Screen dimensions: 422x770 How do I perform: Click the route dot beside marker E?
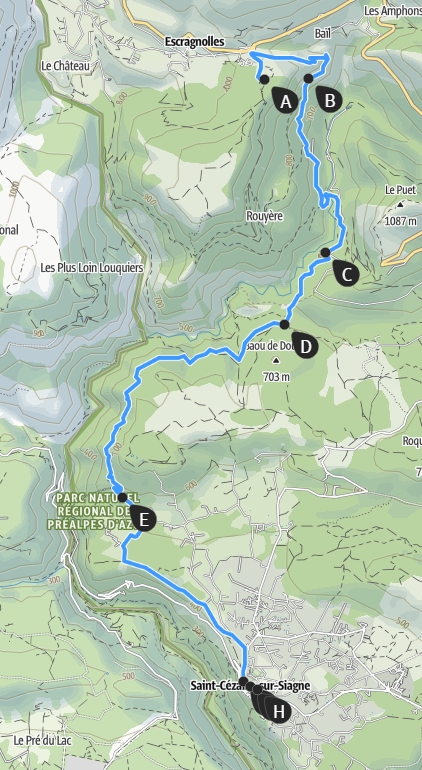122,497
